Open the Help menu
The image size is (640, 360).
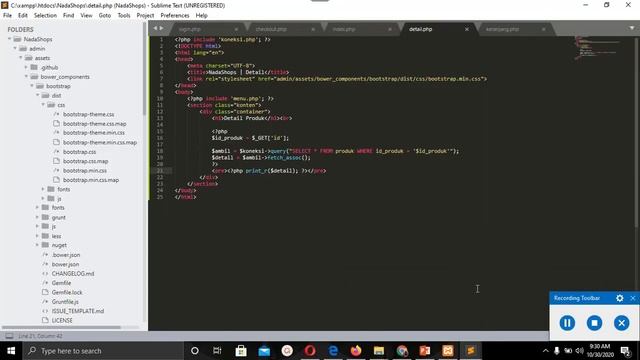pyautogui.click(x=202, y=16)
